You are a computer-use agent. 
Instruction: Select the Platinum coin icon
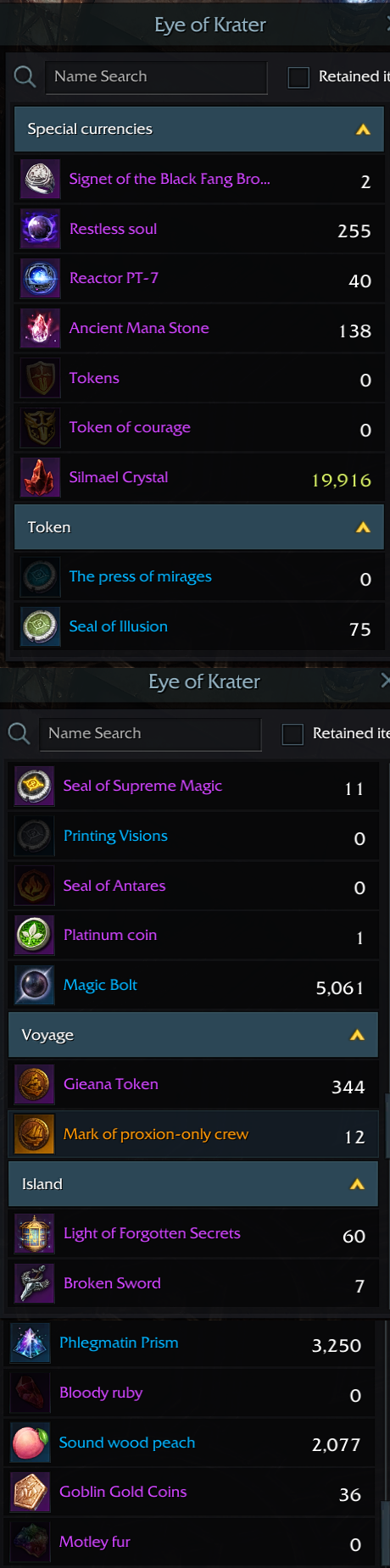pyautogui.click(x=34, y=935)
